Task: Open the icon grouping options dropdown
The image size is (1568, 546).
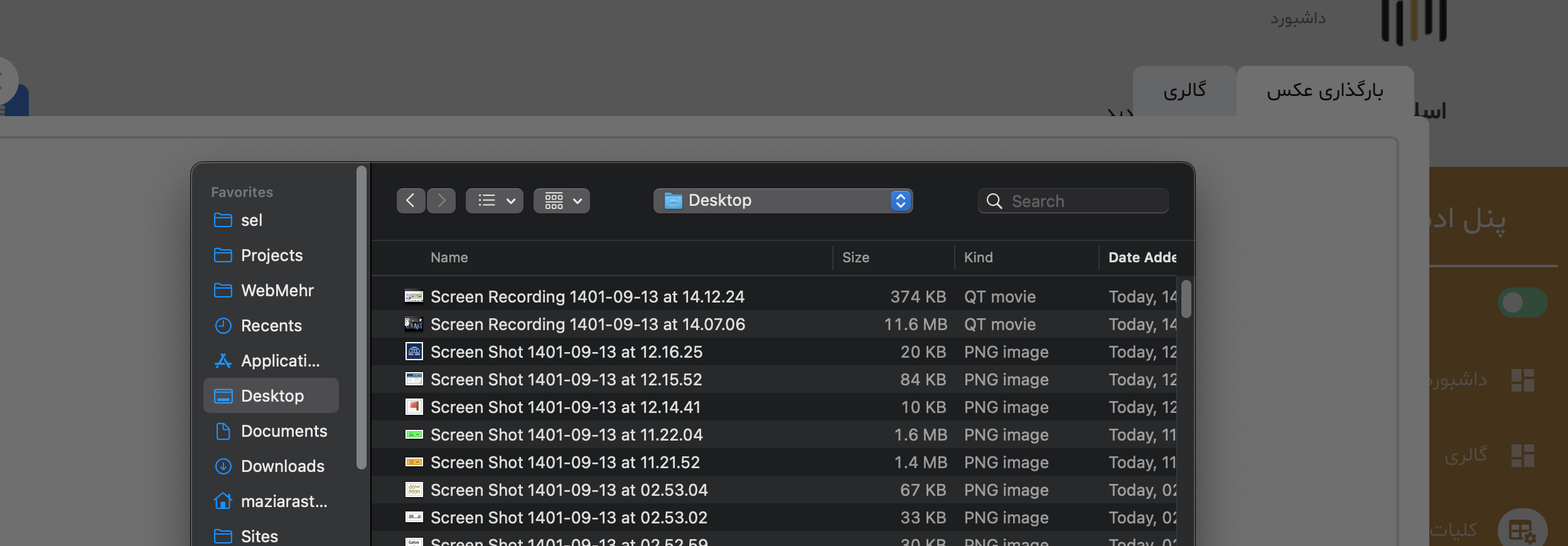Action: tap(561, 201)
